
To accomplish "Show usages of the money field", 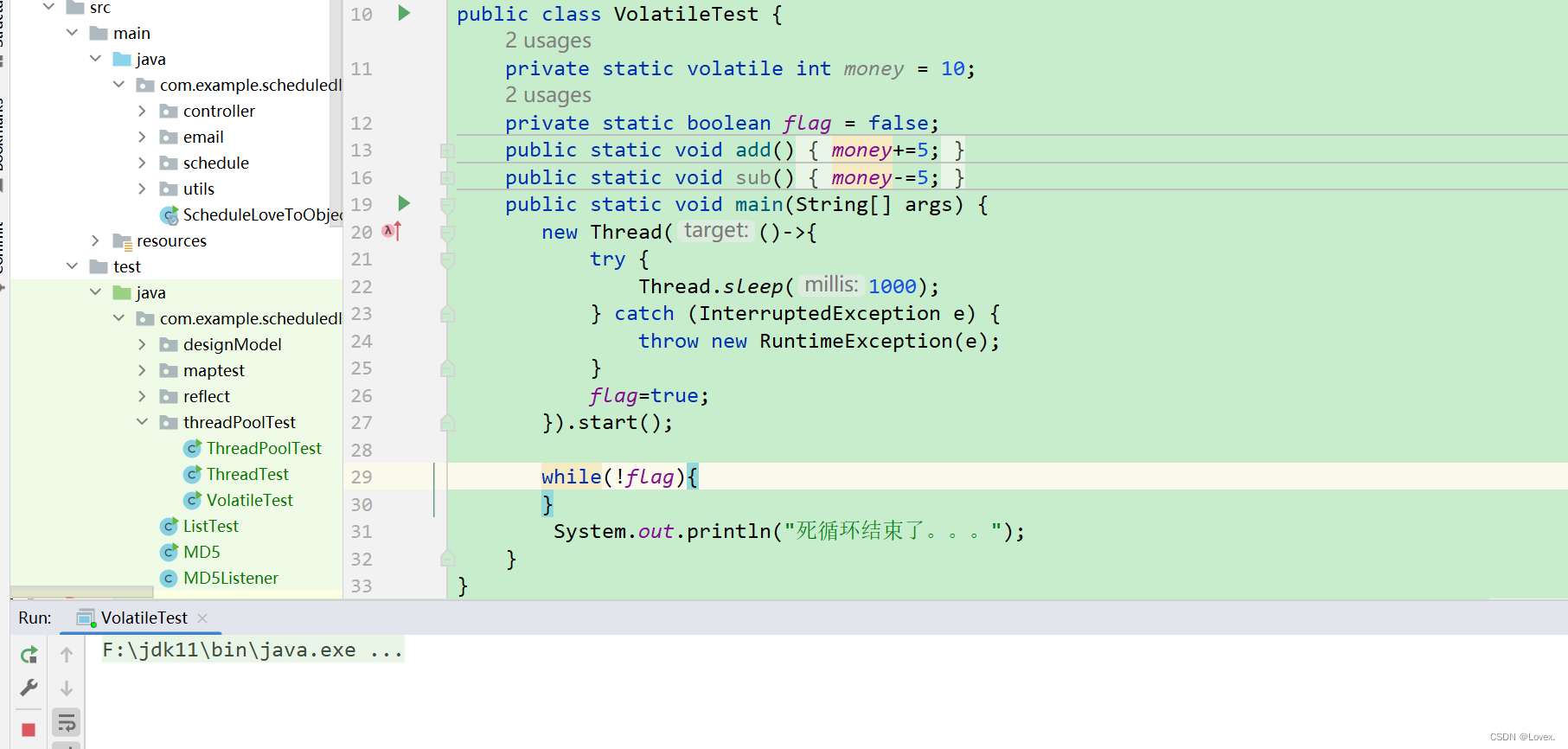I will click(x=548, y=41).
